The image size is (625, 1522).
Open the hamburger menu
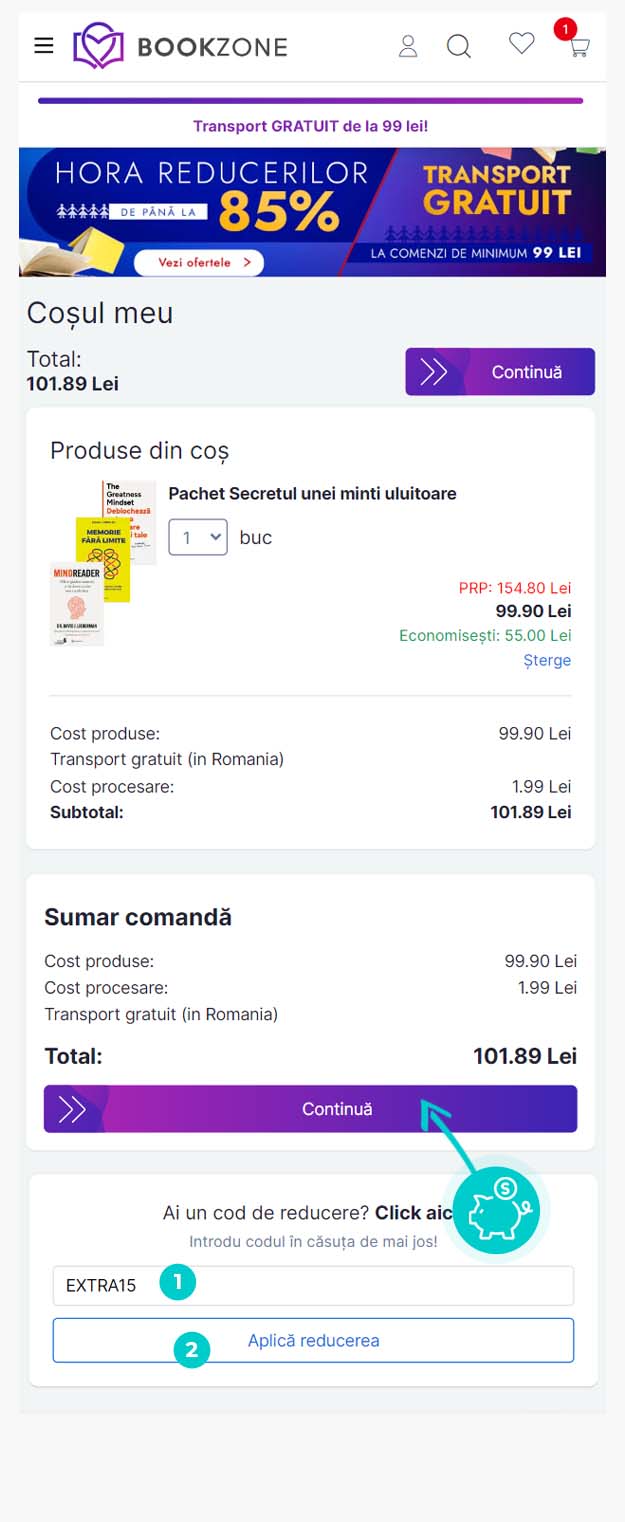[44, 45]
